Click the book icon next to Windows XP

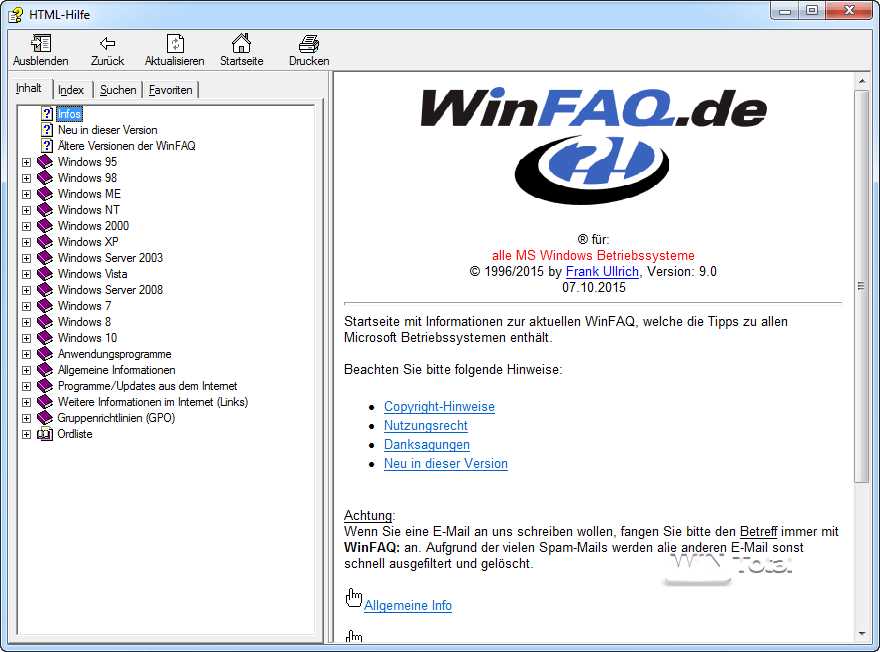tap(45, 242)
